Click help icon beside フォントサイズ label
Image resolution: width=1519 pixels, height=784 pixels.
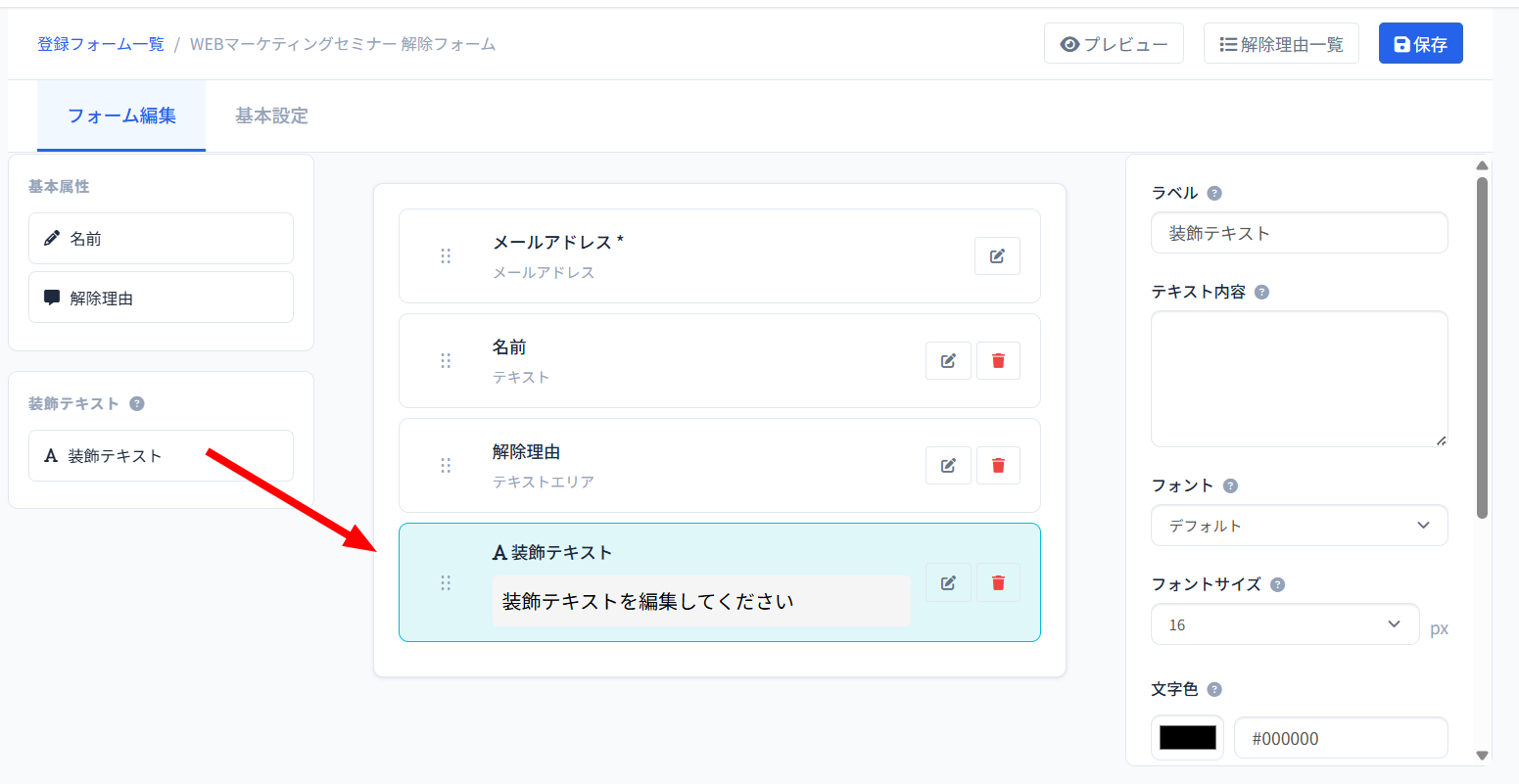pos(1277,584)
